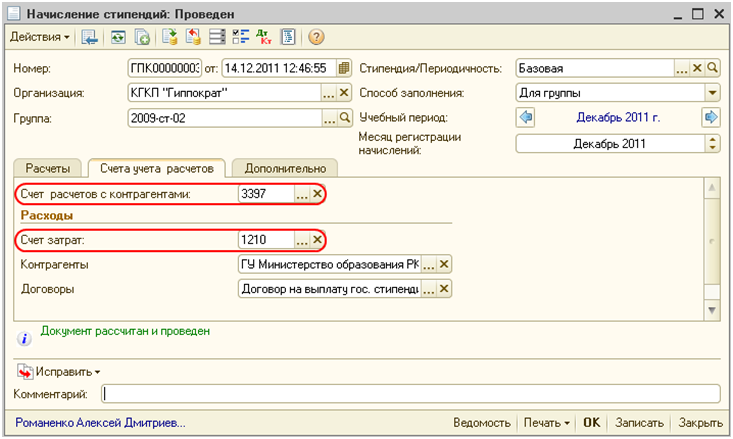
Task: Open selection for Счет расчетов с контрагентами
Action: point(302,194)
